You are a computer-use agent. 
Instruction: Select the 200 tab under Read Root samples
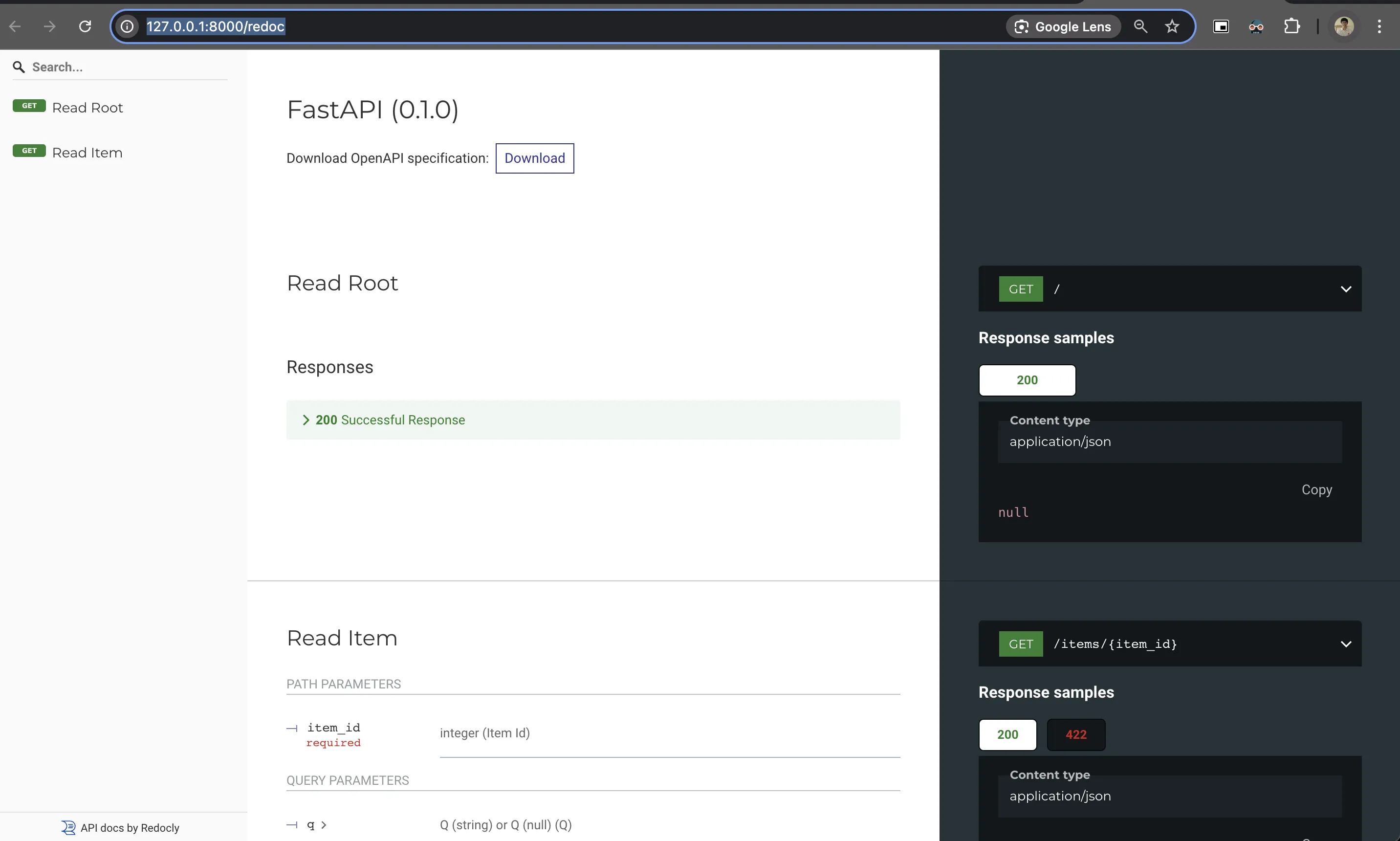(x=1027, y=380)
